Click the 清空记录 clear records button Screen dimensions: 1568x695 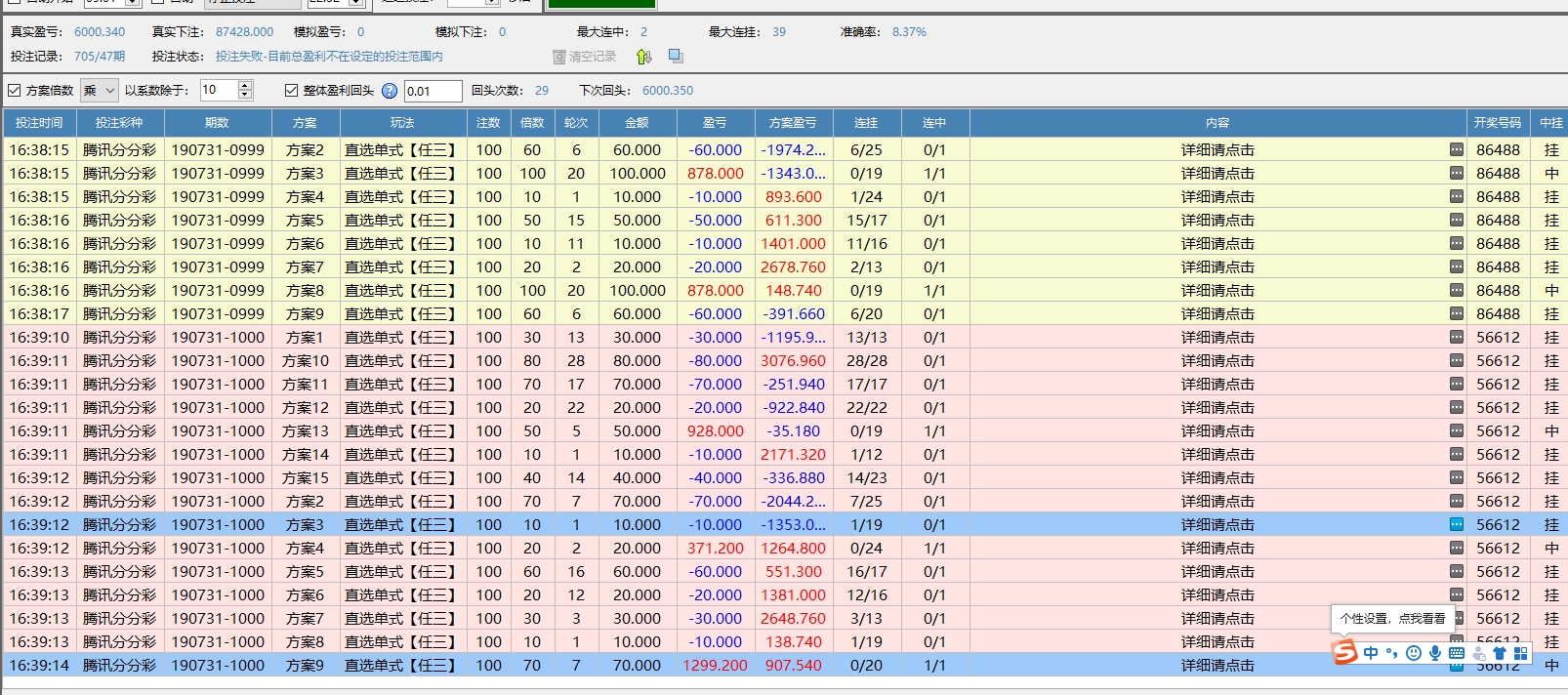click(585, 57)
